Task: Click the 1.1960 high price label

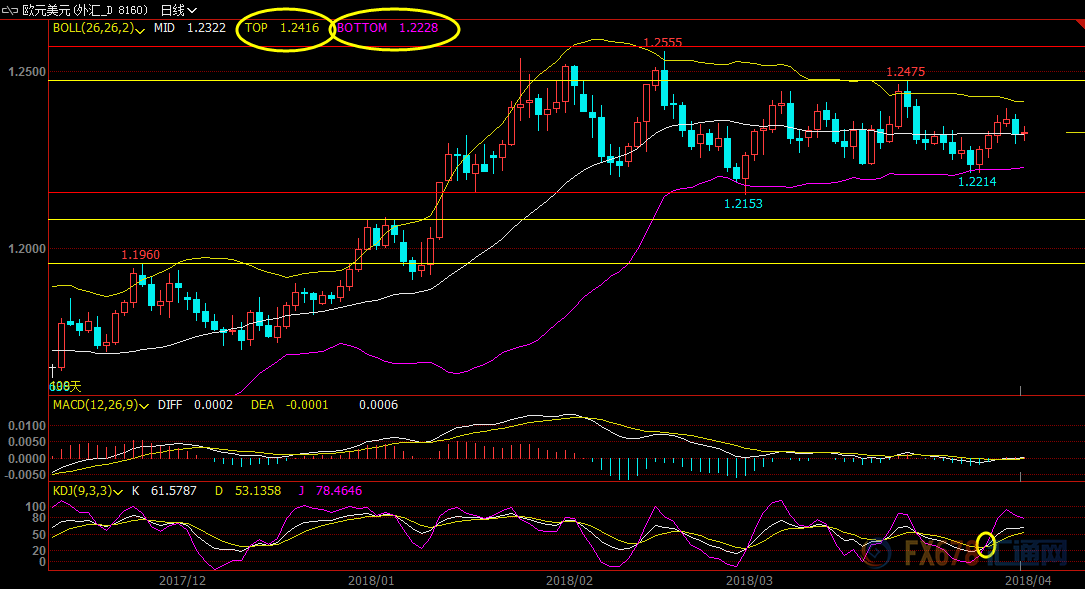Action: [140, 255]
